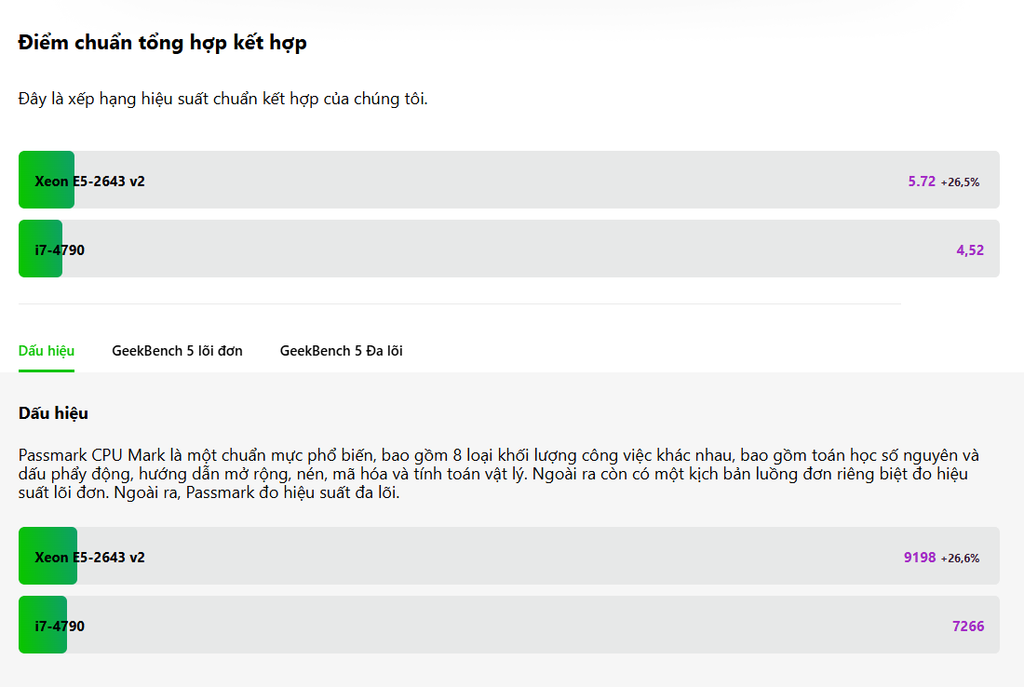
Task: Switch to GeekBench 5 lõi đơn tab
Action: click(x=177, y=351)
